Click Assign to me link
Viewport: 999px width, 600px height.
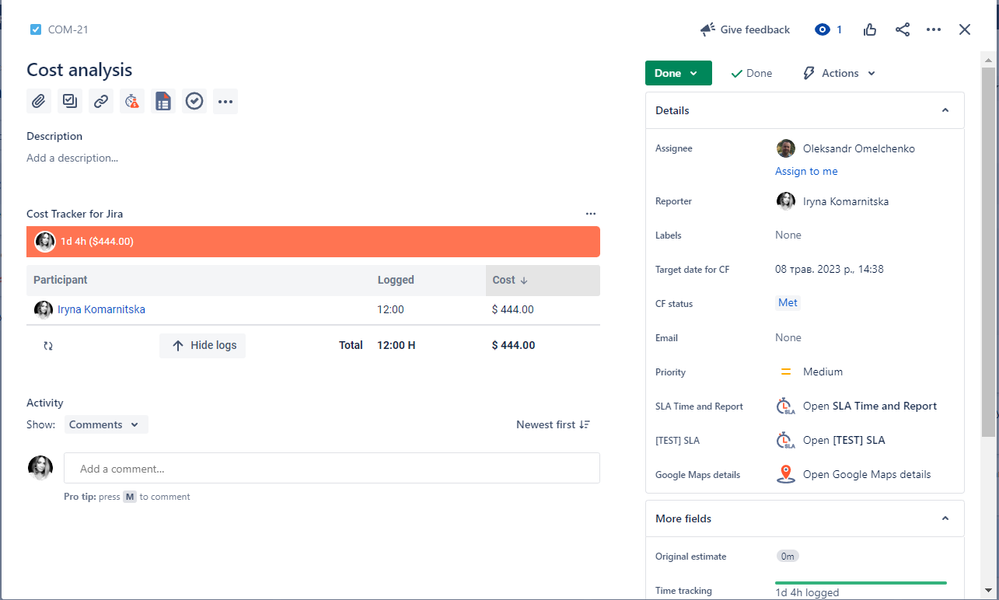click(806, 171)
